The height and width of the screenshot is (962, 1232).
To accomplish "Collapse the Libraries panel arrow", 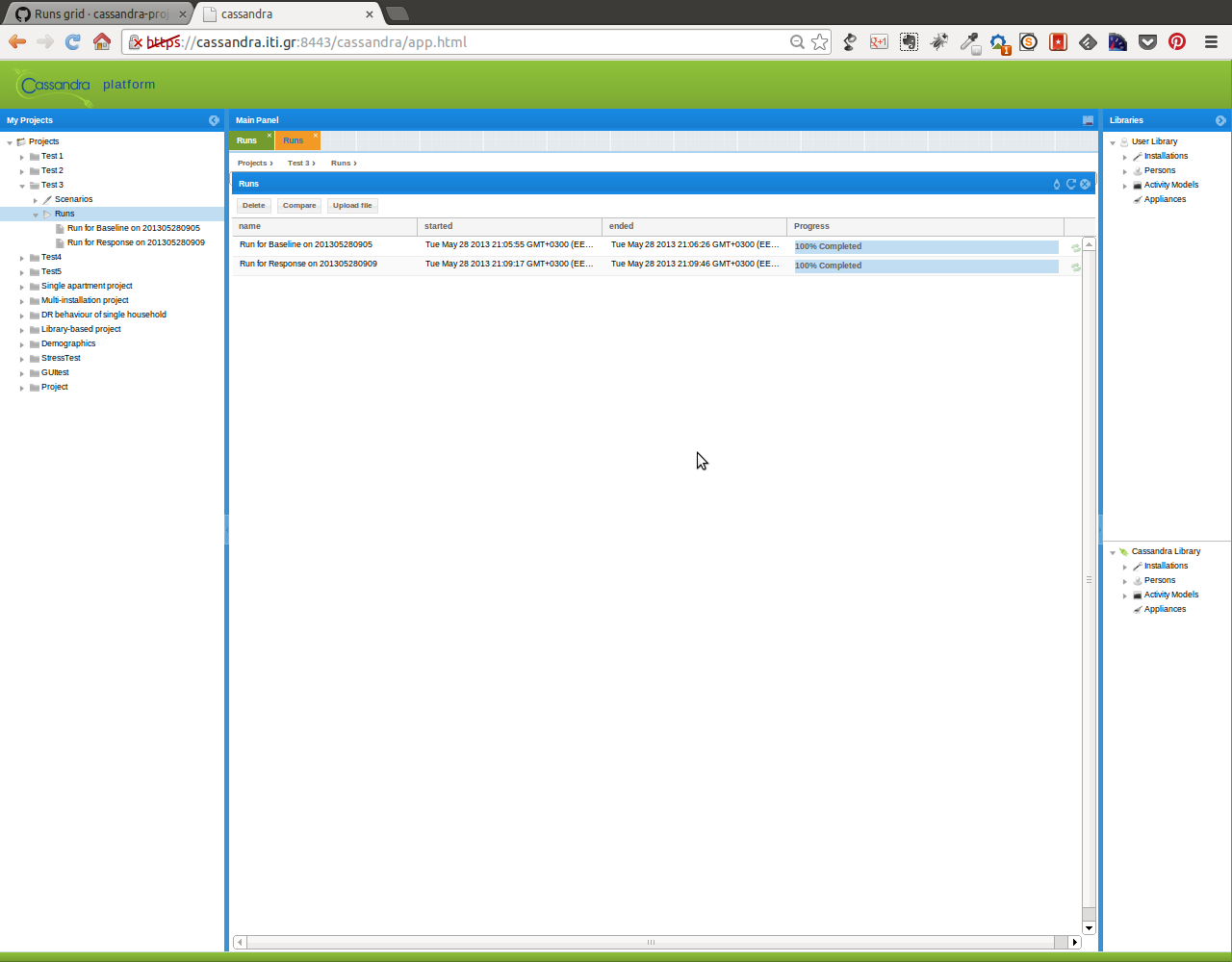I will (x=1220, y=120).
